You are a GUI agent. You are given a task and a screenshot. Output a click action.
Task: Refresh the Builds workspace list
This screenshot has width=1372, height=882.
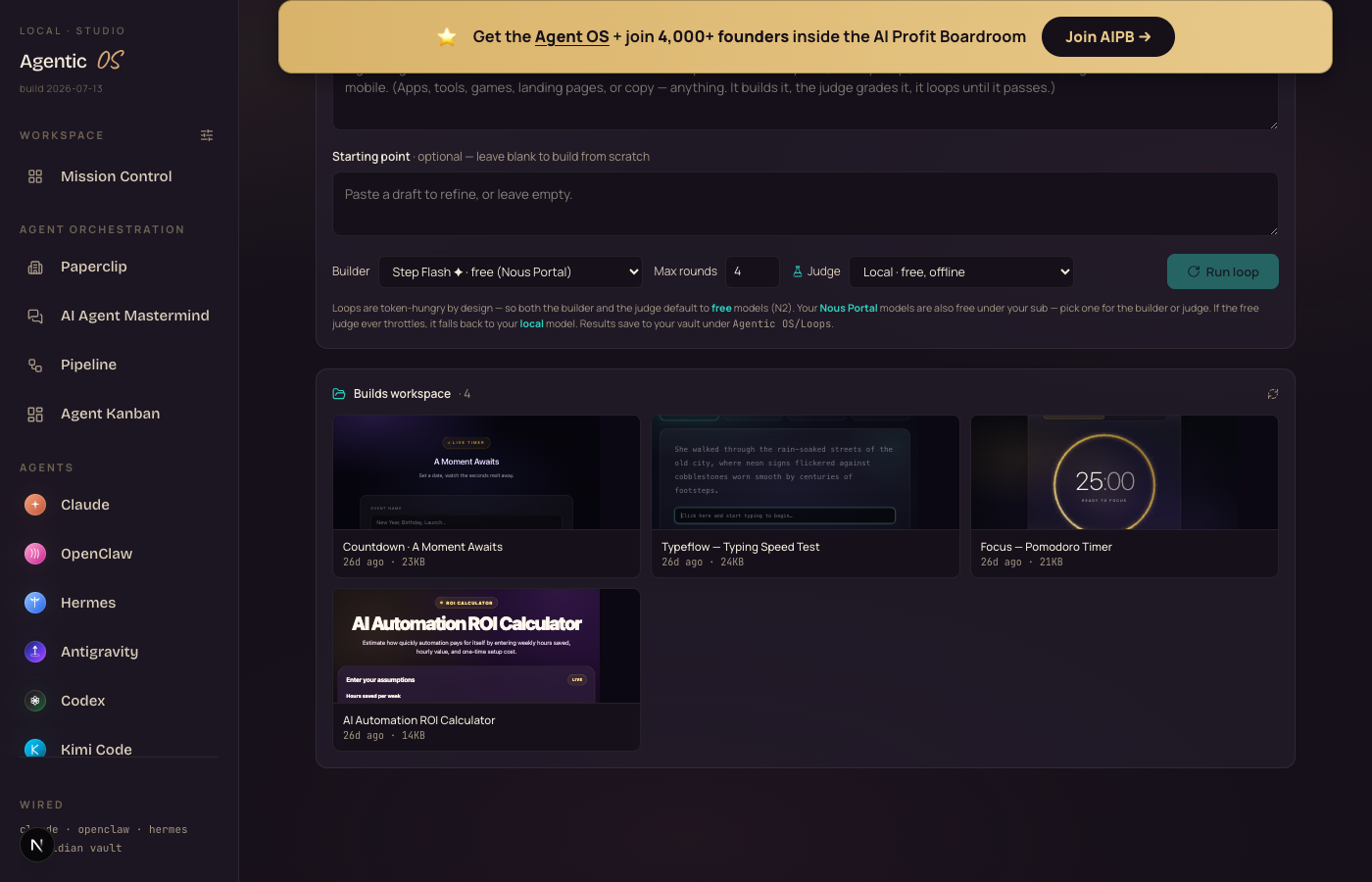click(1272, 394)
